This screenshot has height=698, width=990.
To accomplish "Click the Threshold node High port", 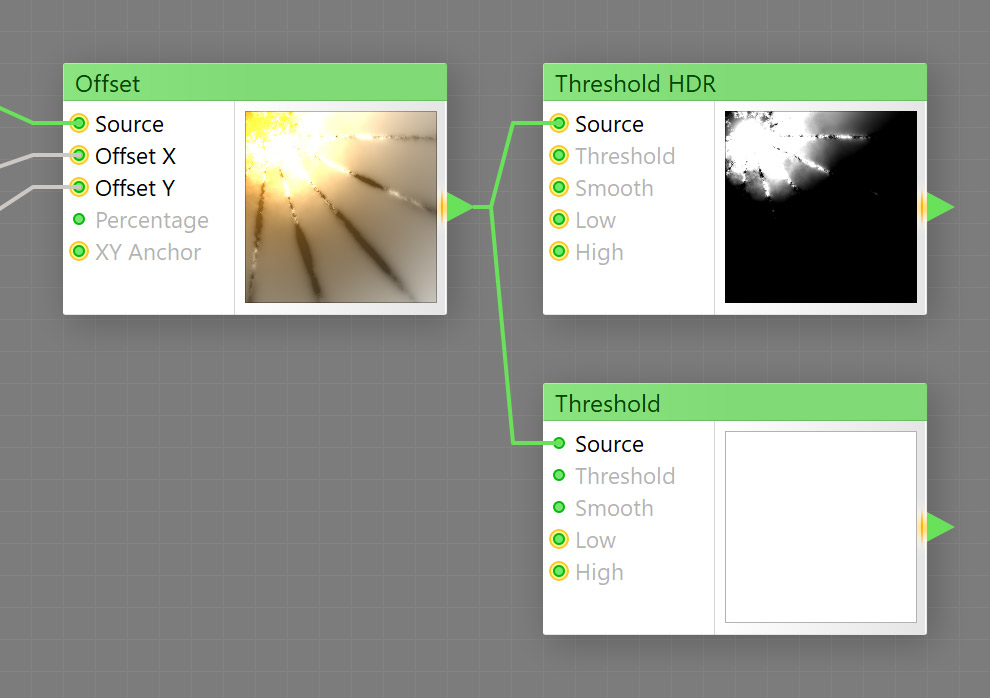I will (x=559, y=571).
